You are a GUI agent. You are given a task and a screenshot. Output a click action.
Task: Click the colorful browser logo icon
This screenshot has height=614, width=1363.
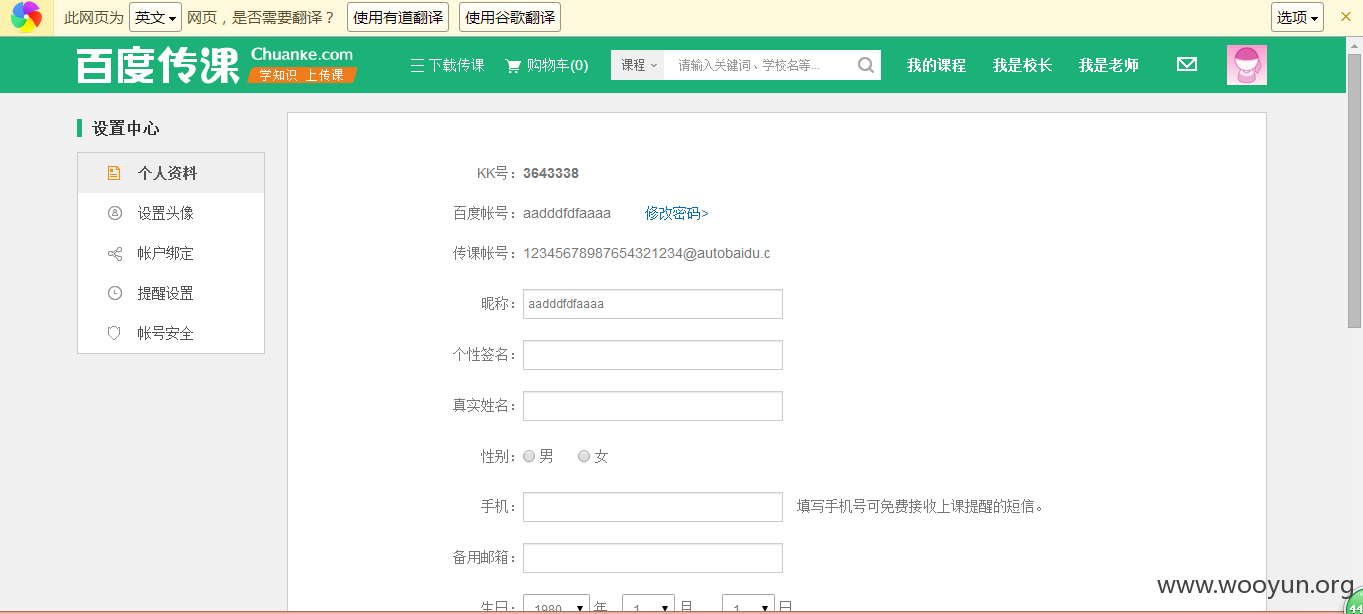[27, 17]
